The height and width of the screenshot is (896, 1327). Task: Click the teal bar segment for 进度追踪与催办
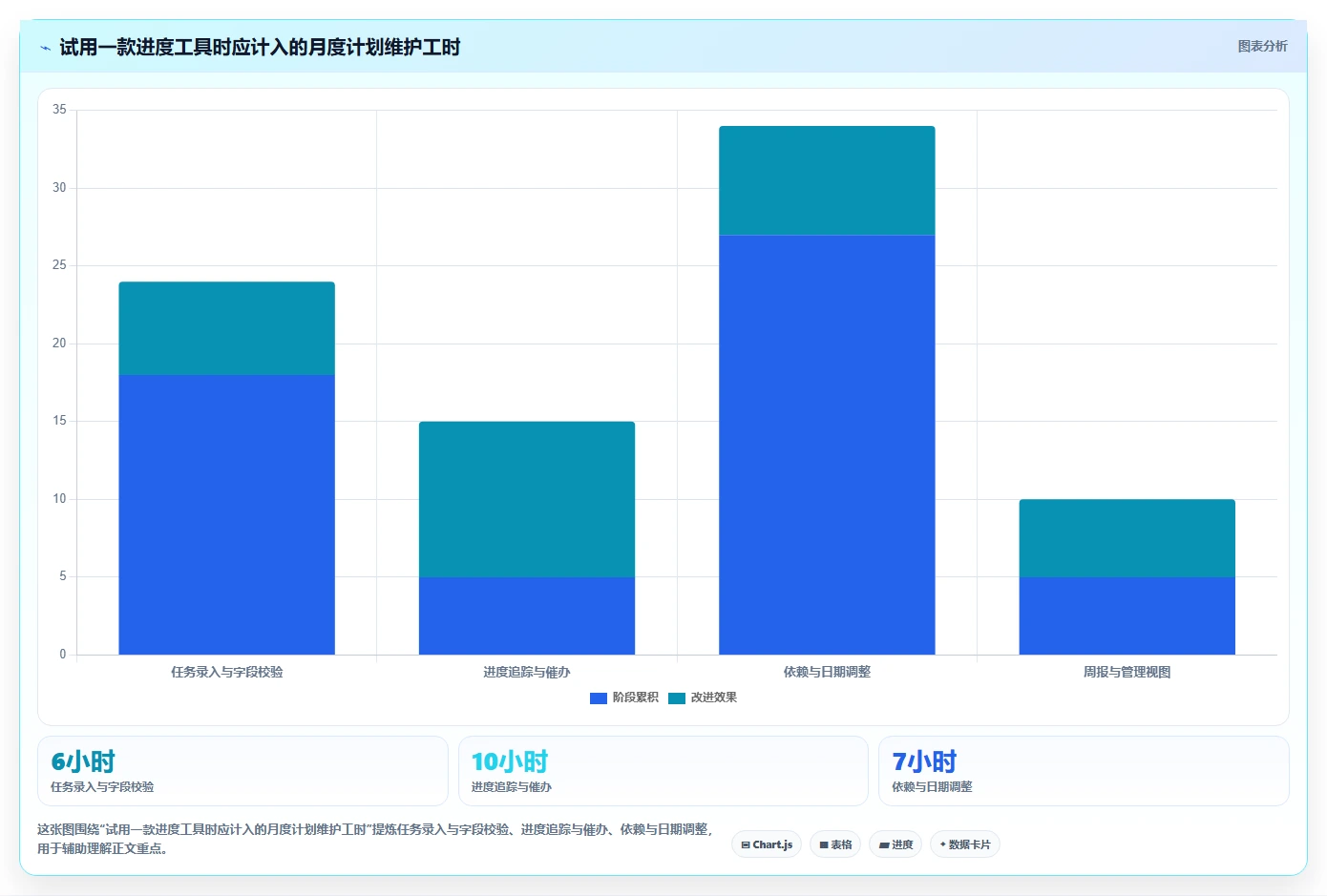pyautogui.click(x=527, y=499)
